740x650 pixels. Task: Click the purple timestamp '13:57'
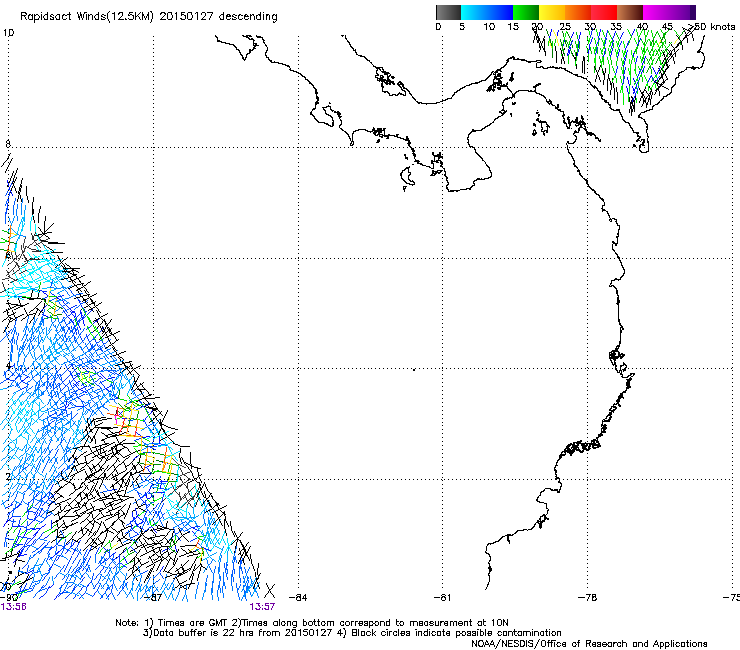pos(262,607)
